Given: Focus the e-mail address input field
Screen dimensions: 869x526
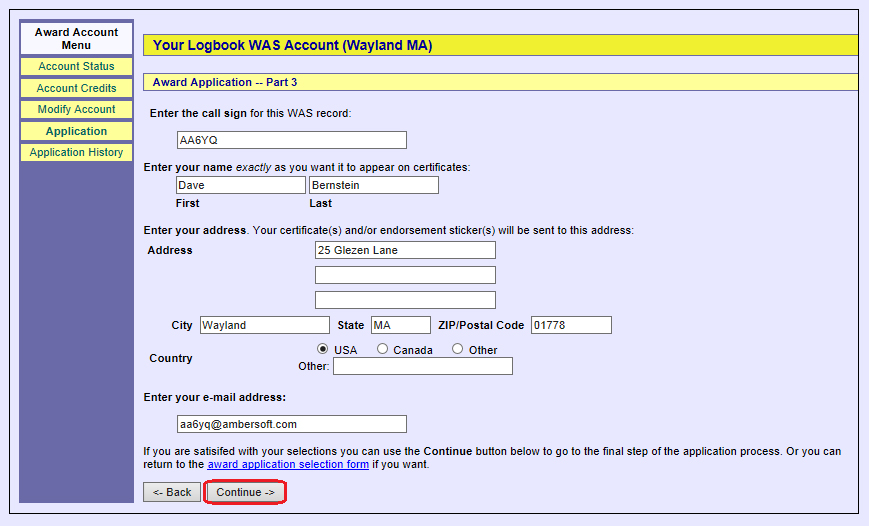Looking at the screenshot, I should point(290,424).
